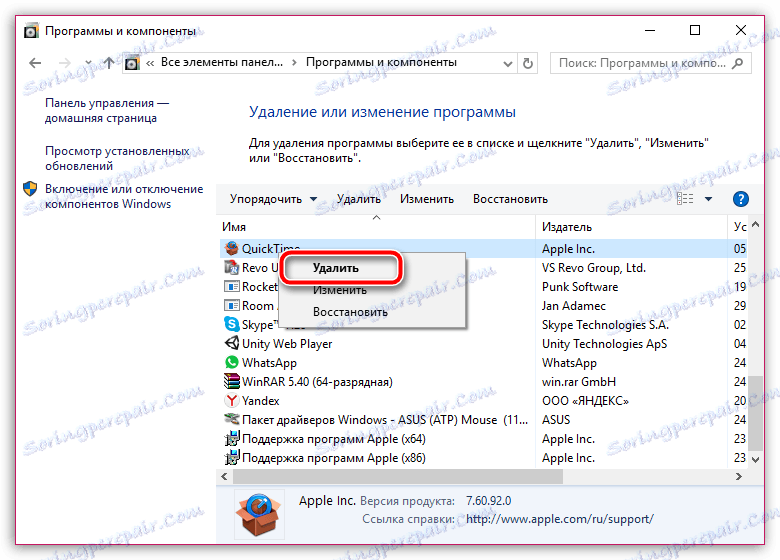This screenshot has height=560, width=780.
Task: Click Jan Adamec publisher cell
Action: [x=574, y=306]
